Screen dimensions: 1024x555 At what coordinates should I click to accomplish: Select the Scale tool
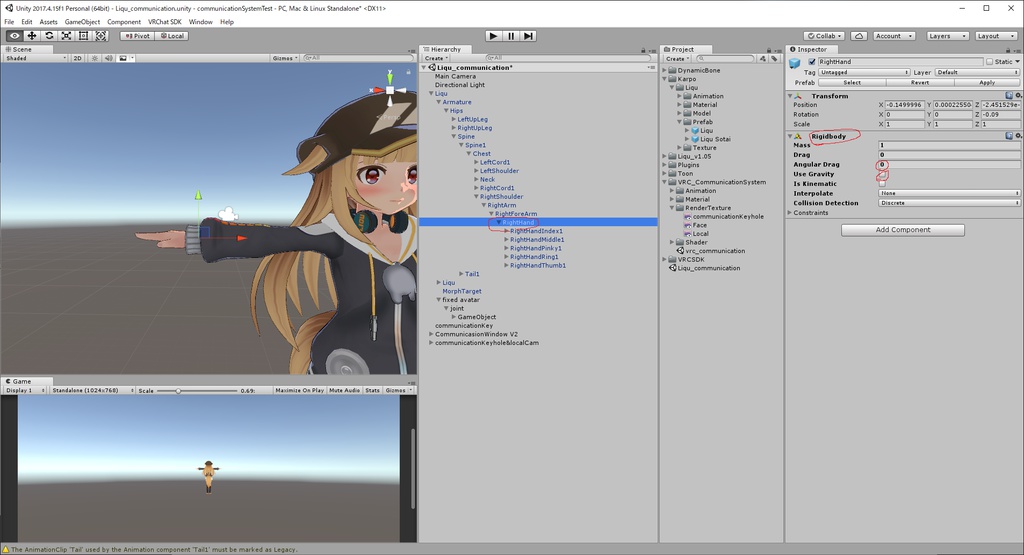[x=66, y=36]
